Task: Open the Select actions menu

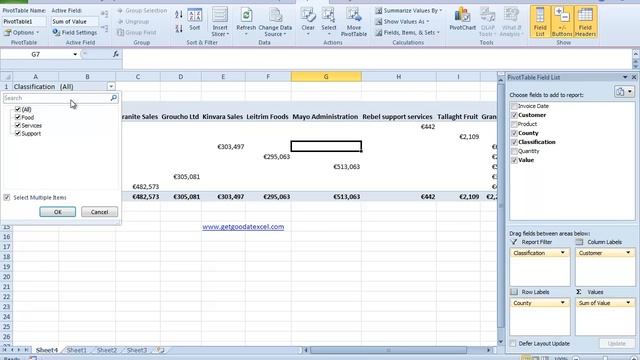Action: click(329, 21)
